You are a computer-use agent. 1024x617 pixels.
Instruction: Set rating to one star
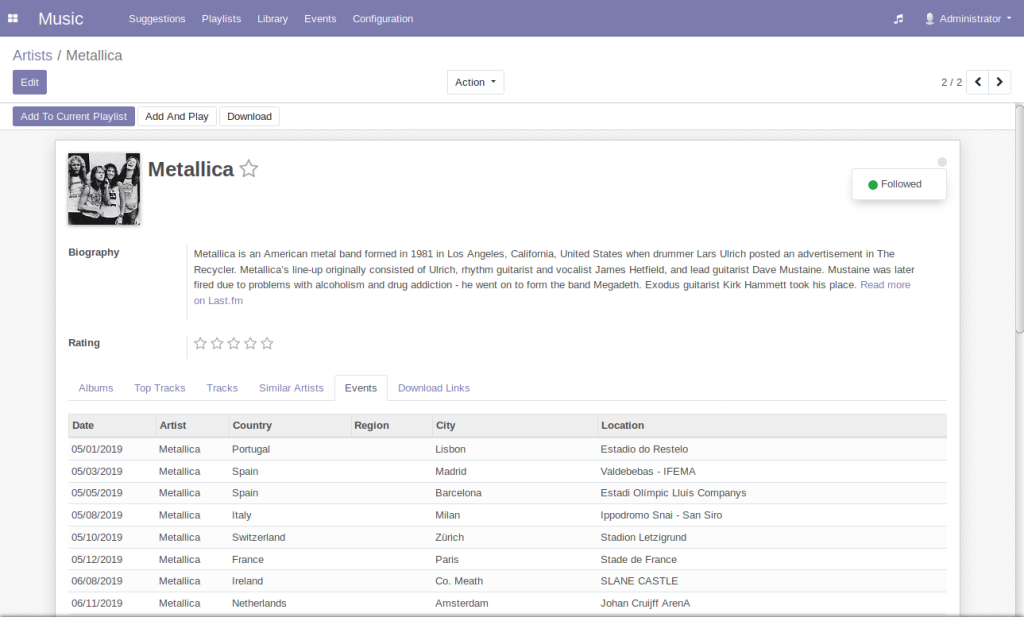pos(200,344)
